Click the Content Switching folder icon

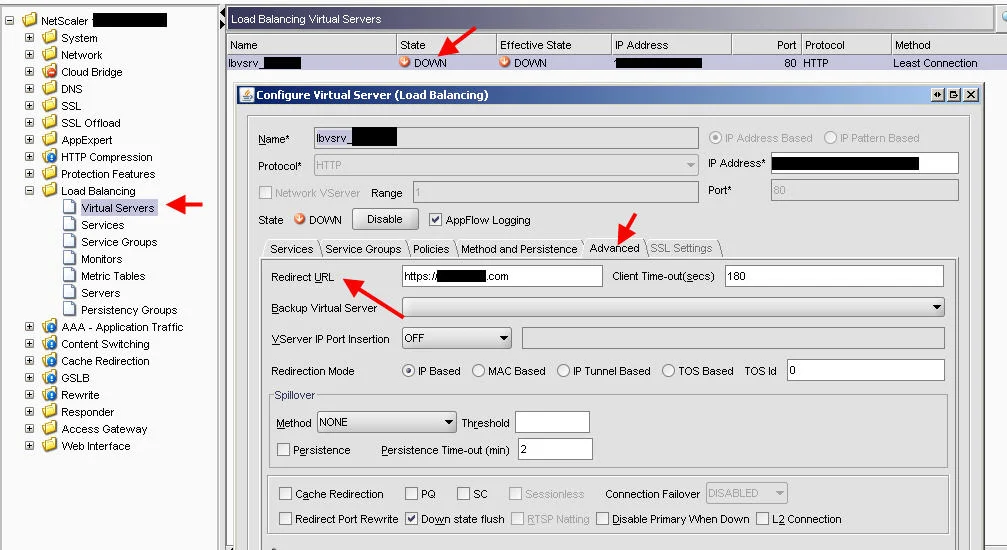pos(49,343)
